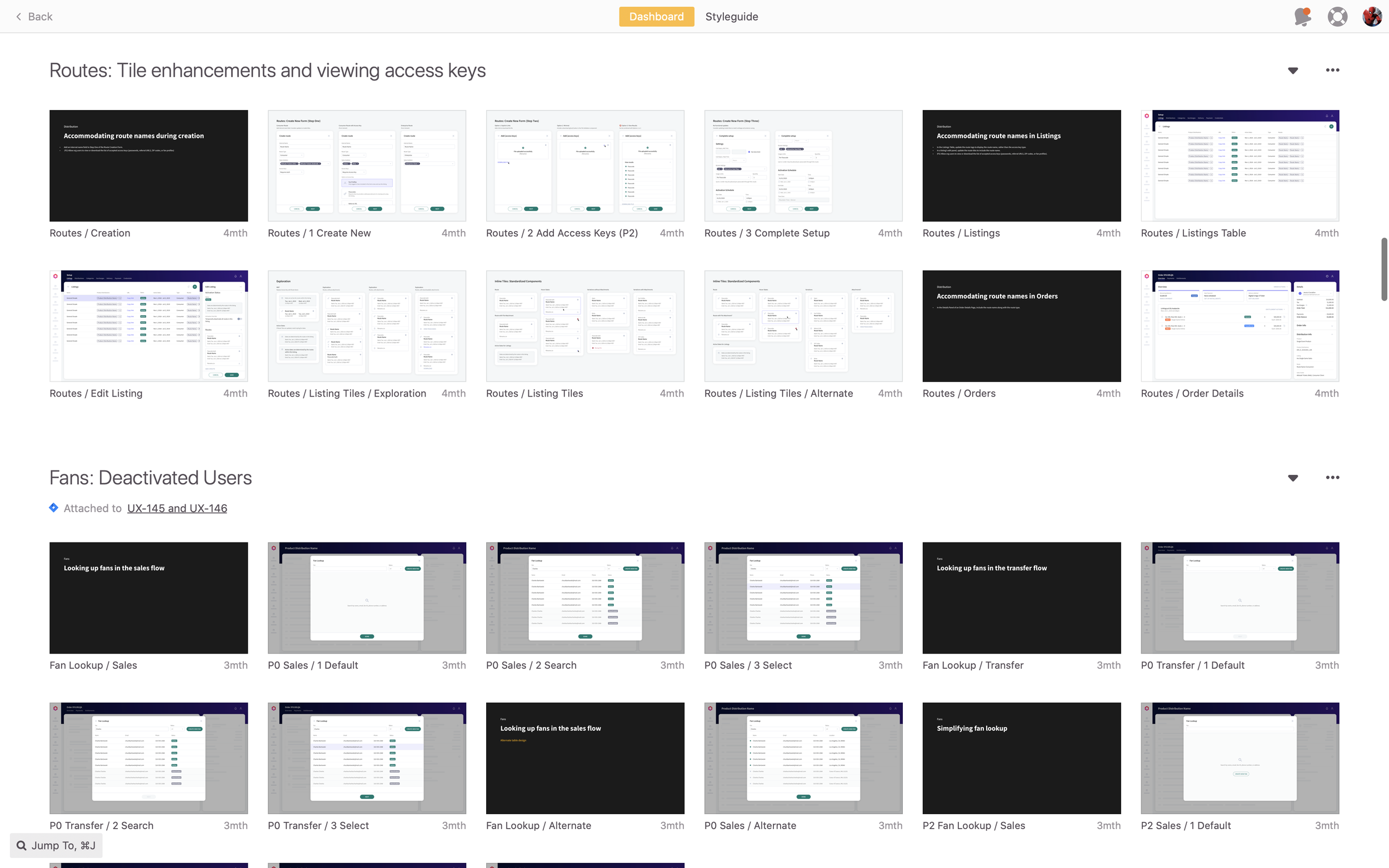1389x868 pixels.
Task: Switch to the Dashboard tab
Action: 656,17
